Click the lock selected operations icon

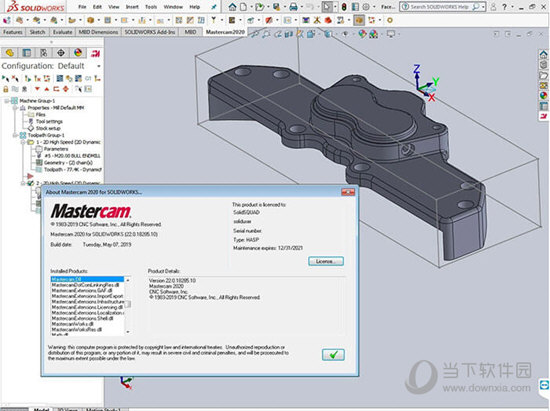(x=6, y=89)
